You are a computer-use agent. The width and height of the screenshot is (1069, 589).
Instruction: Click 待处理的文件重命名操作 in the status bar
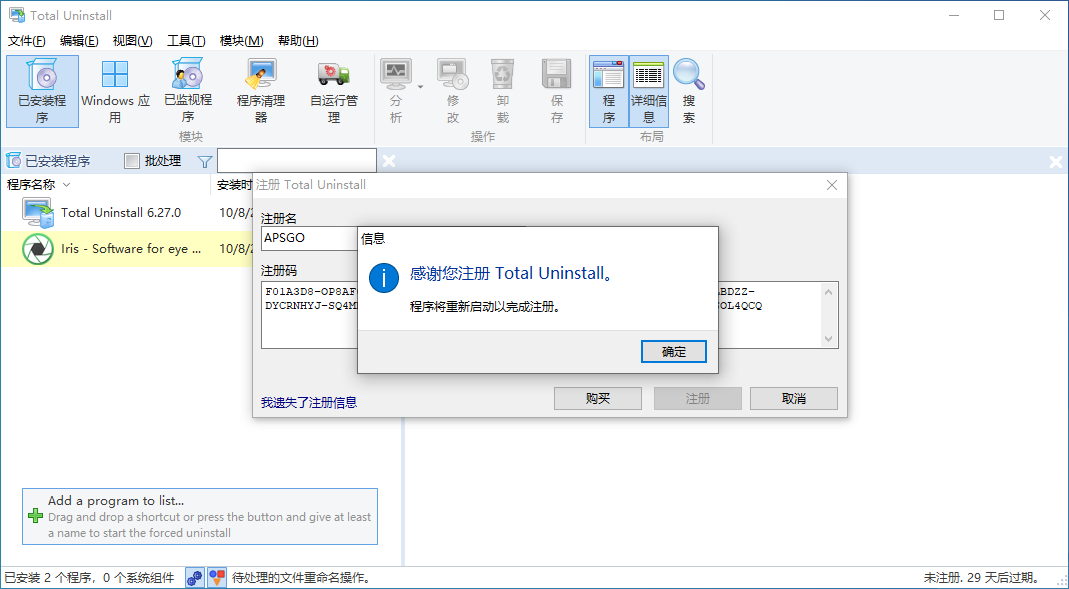(301, 578)
